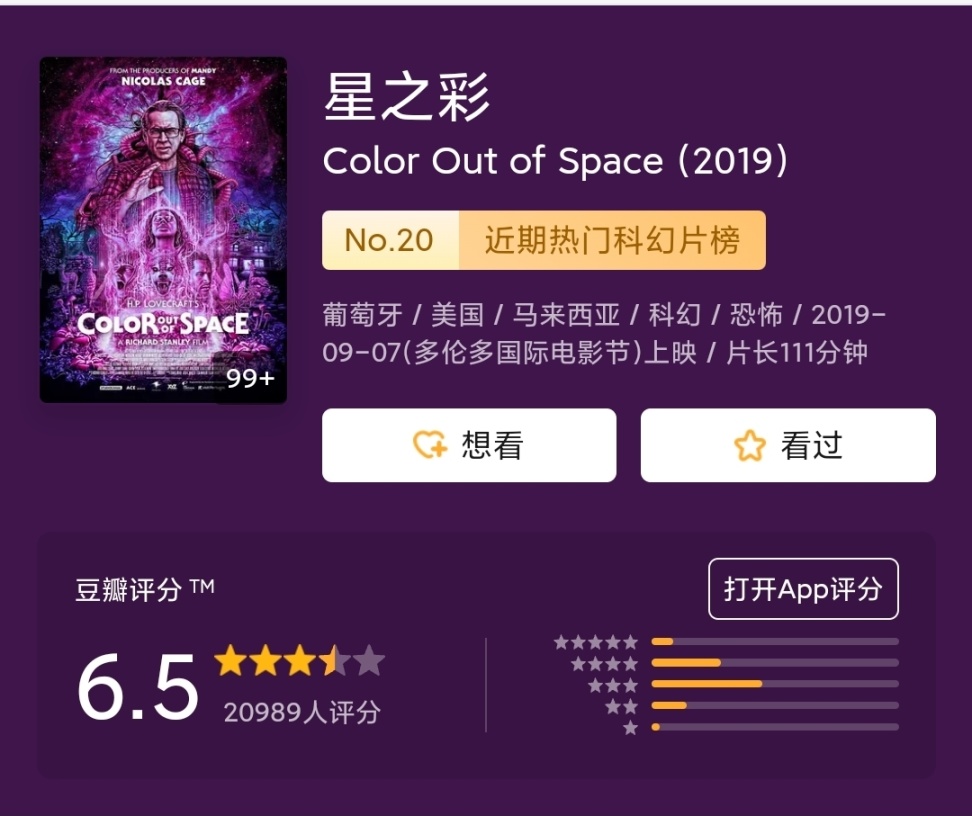Click the three-star label icons in the rating breakdown
The image size is (972, 816).
[x=612, y=685]
